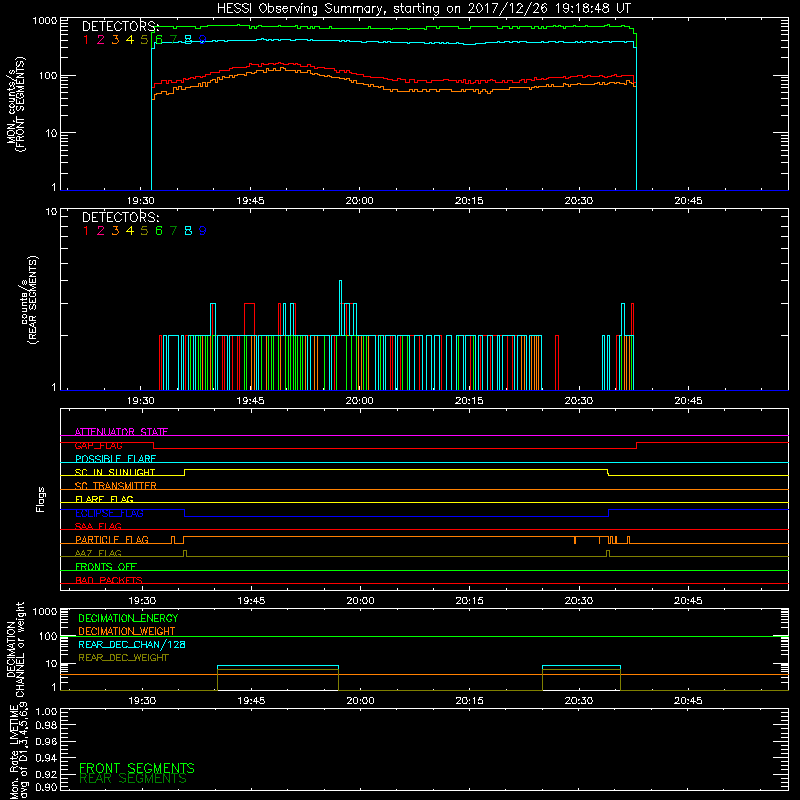The height and width of the screenshot is (800, 800).
Task: Select the DECIMATION_WEIGHT legend label
Action: [127, 631]
